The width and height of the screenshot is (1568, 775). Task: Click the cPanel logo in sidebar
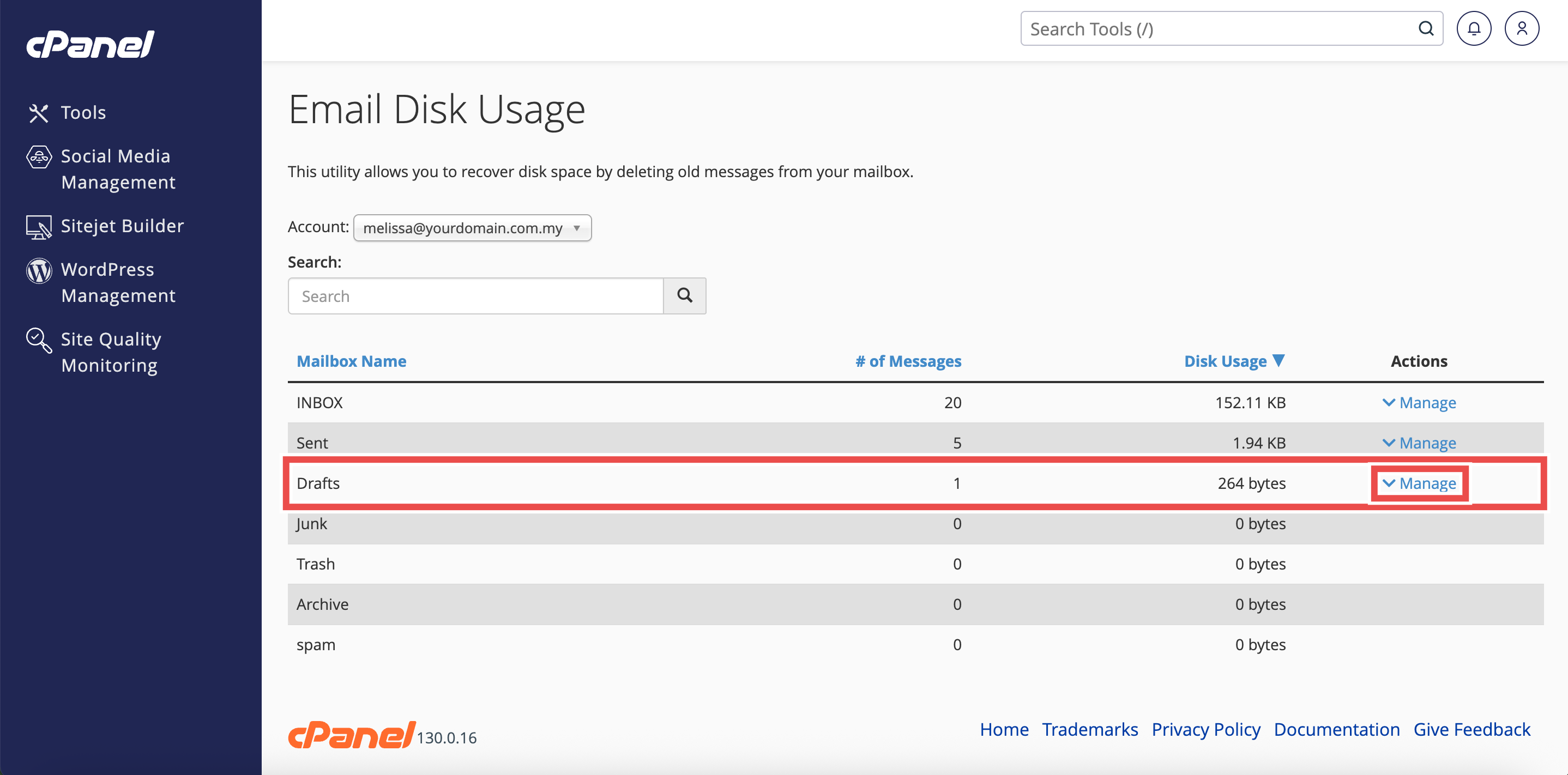click(90, 44)
